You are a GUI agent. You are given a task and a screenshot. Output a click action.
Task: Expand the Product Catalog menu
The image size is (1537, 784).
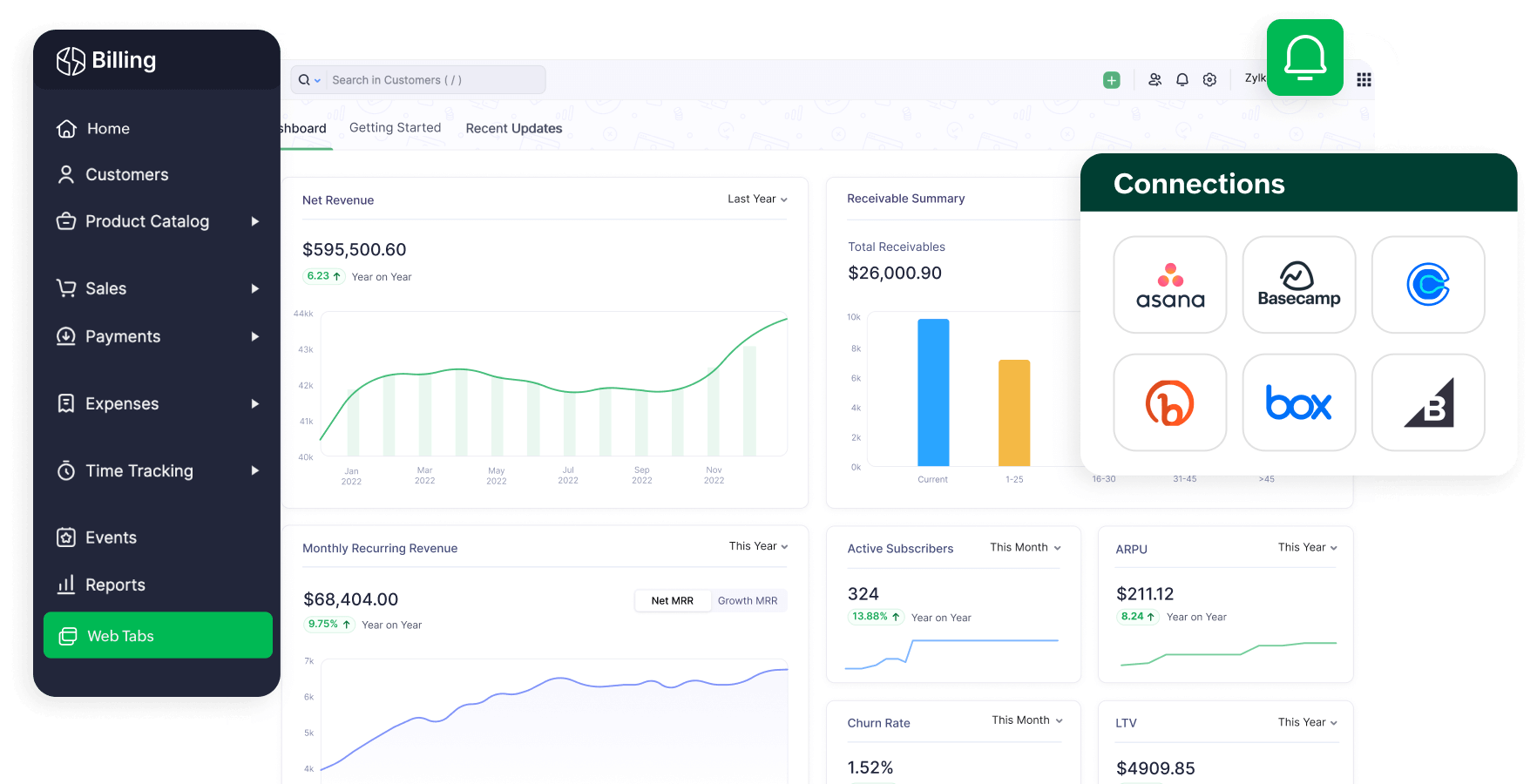tap(146, 221)
